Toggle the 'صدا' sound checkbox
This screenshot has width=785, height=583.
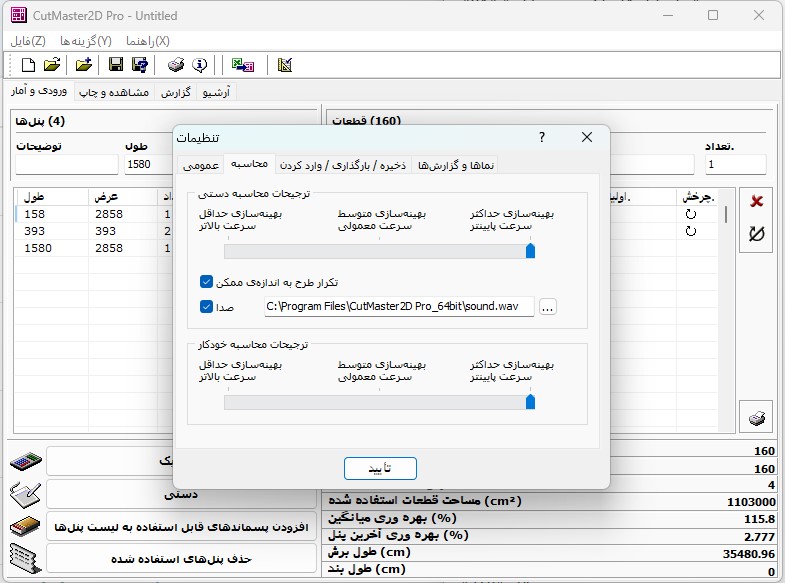click(x=207, y=307)
